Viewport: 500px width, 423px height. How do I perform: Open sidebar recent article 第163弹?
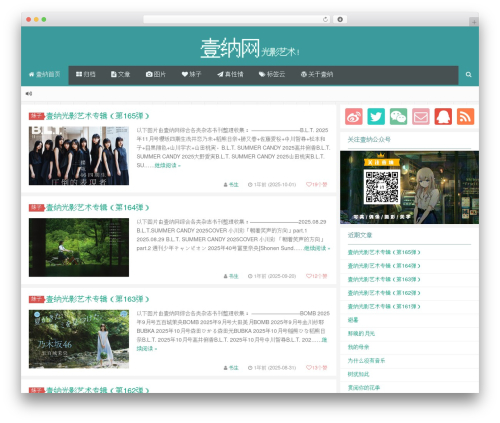(x=384, y=279)
